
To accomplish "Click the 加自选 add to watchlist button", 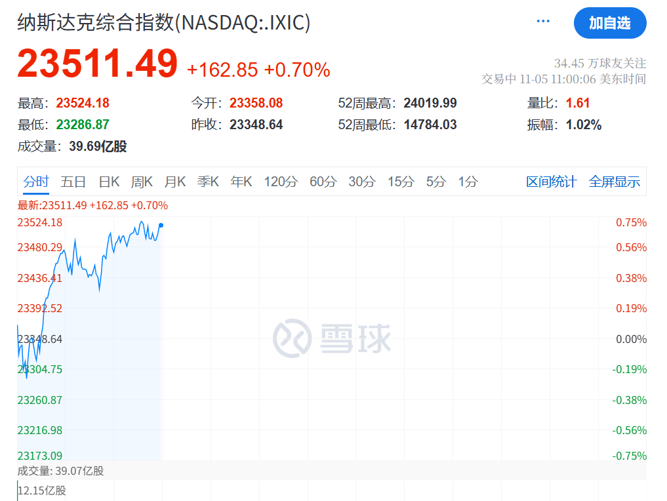I will pyautogui.click(x=609, y=22).
